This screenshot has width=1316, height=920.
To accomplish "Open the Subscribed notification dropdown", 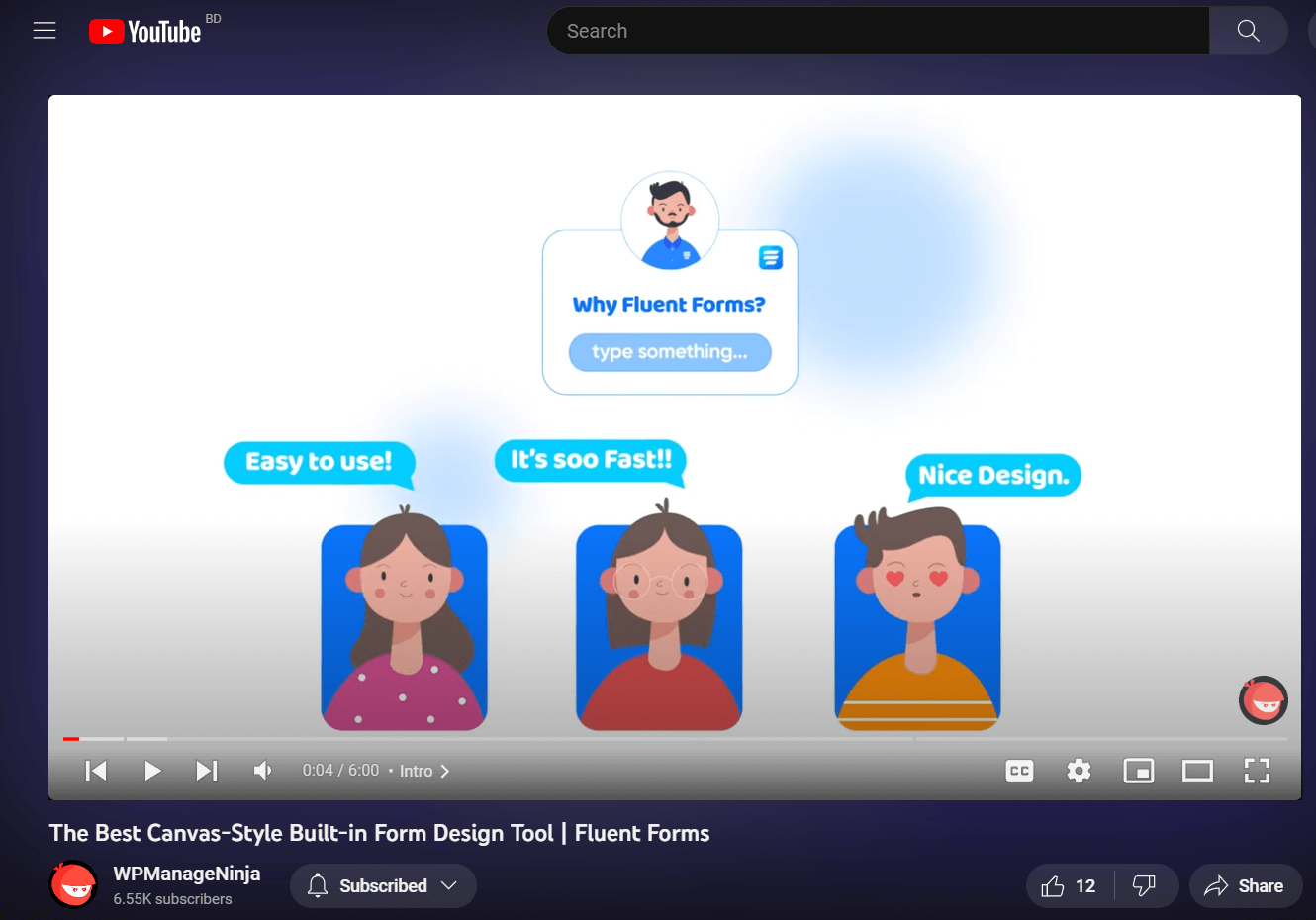I will [383, 886].
